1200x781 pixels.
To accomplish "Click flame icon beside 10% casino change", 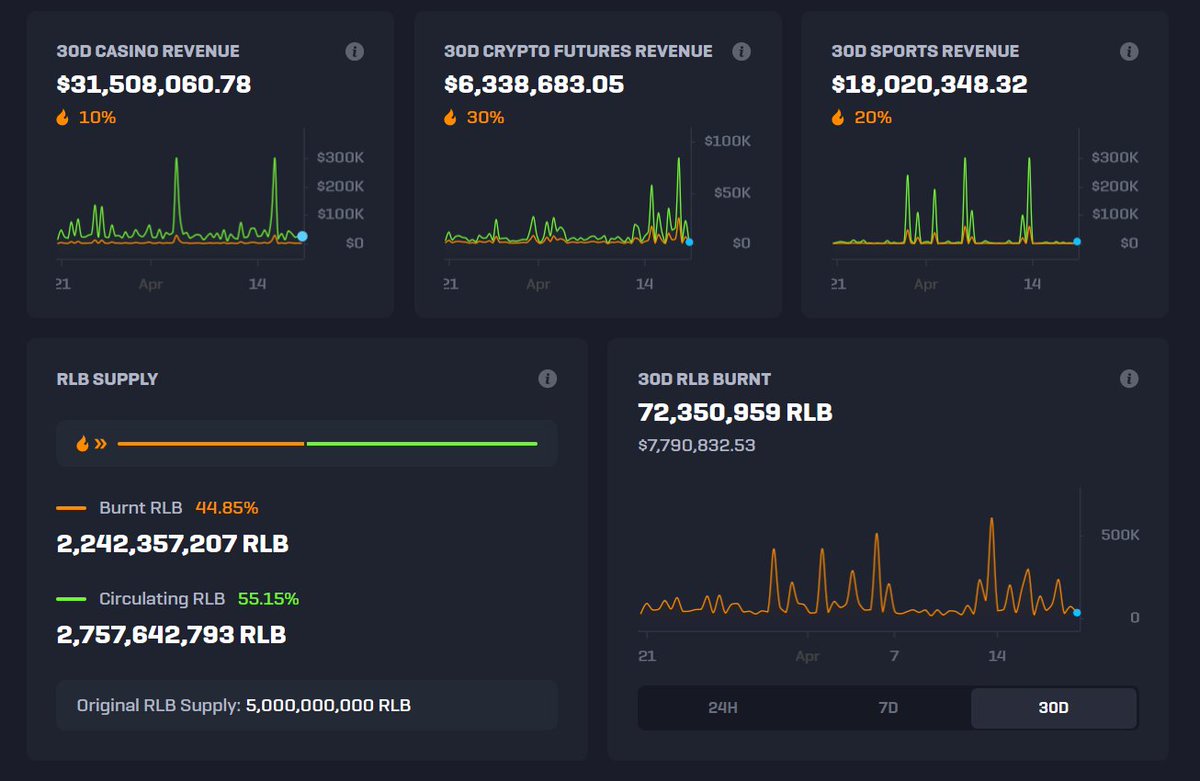I will click(63, 118).
